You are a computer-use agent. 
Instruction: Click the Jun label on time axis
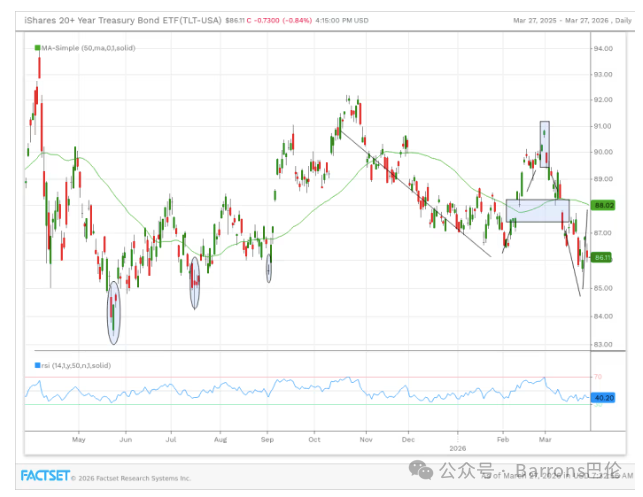[126, 440]
